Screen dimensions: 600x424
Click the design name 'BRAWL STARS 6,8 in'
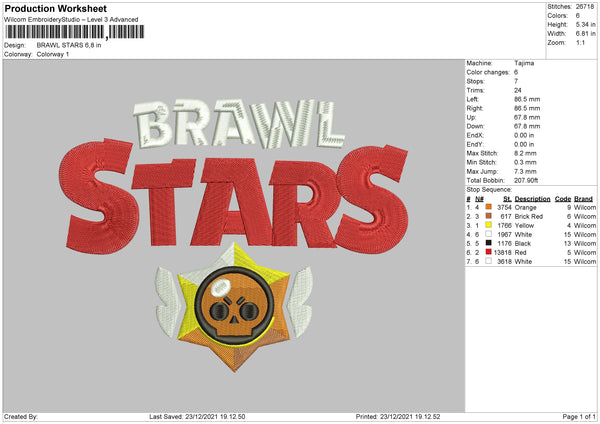point(69,45)
